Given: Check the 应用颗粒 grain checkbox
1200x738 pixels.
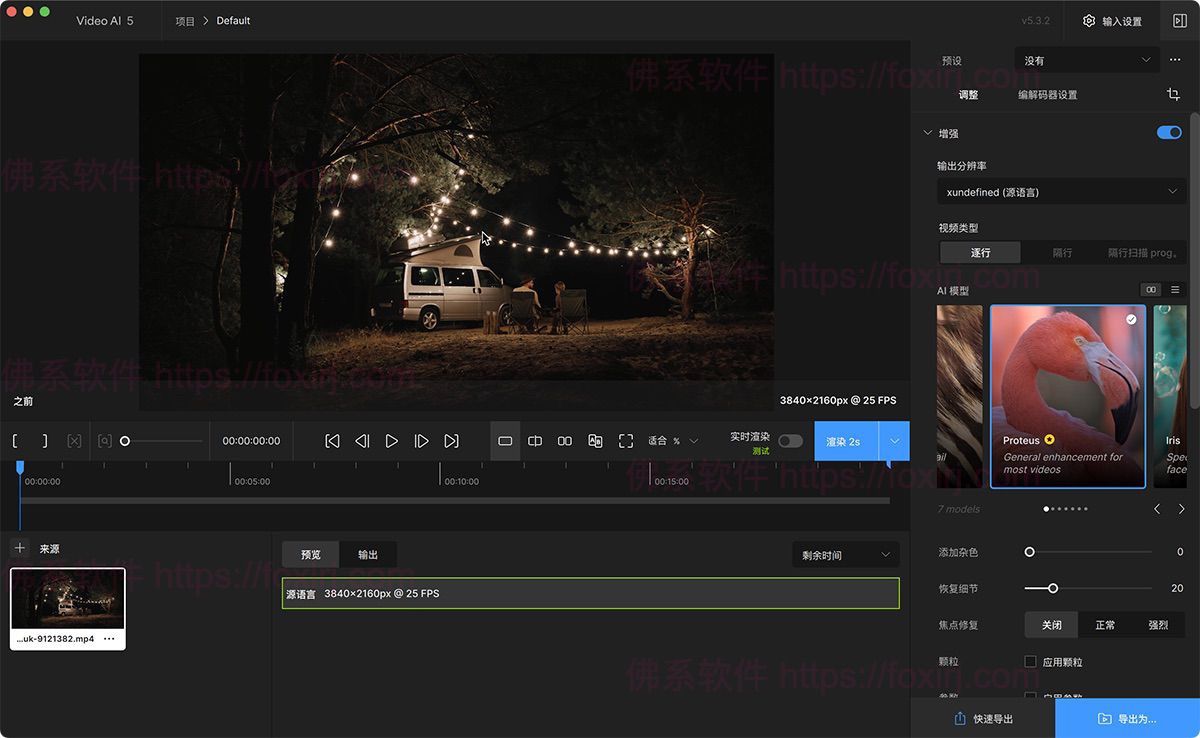Looking at the screenshot, I should (x=1030, y=661).
